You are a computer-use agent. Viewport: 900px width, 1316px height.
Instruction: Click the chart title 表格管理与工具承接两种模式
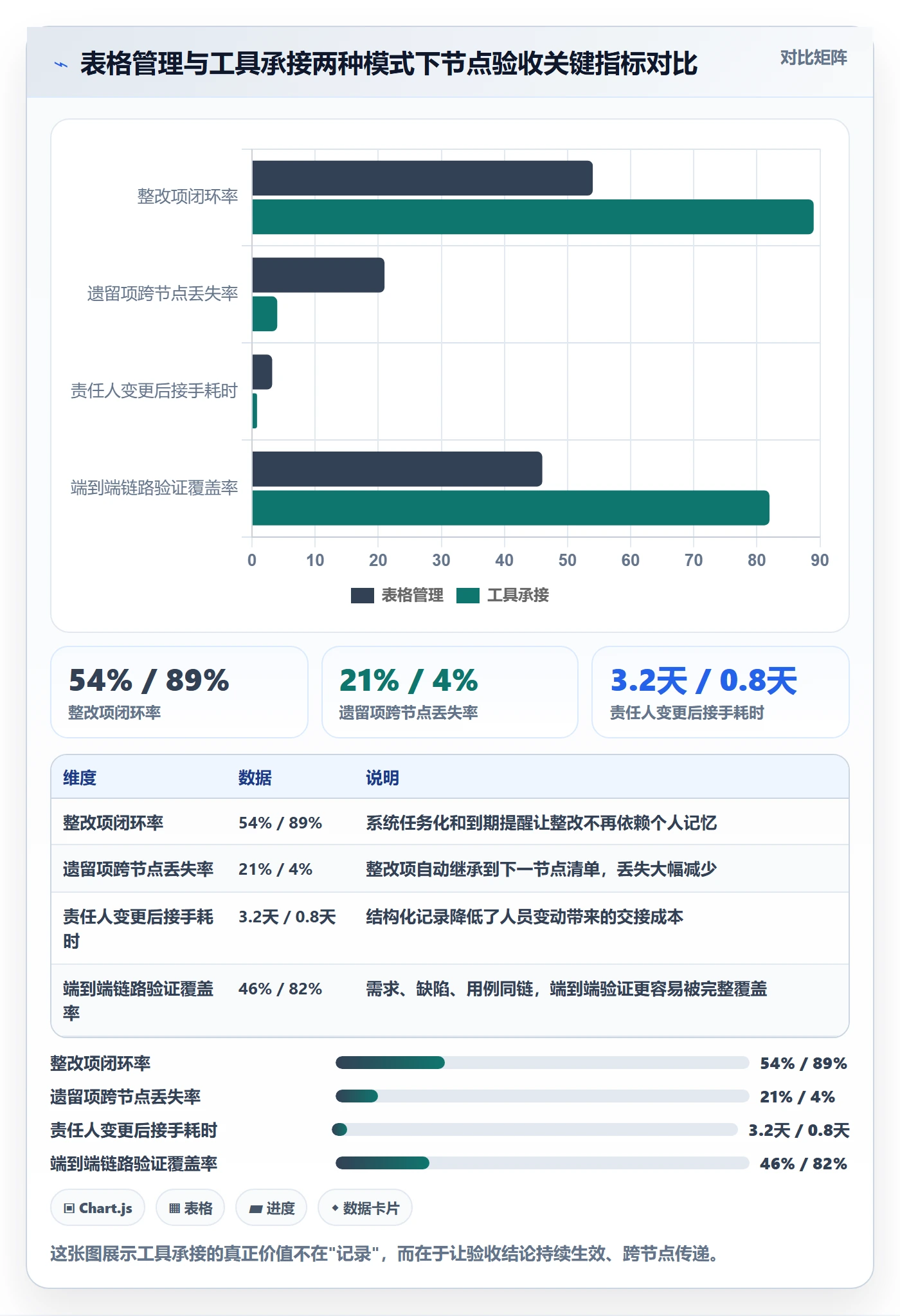389,64
